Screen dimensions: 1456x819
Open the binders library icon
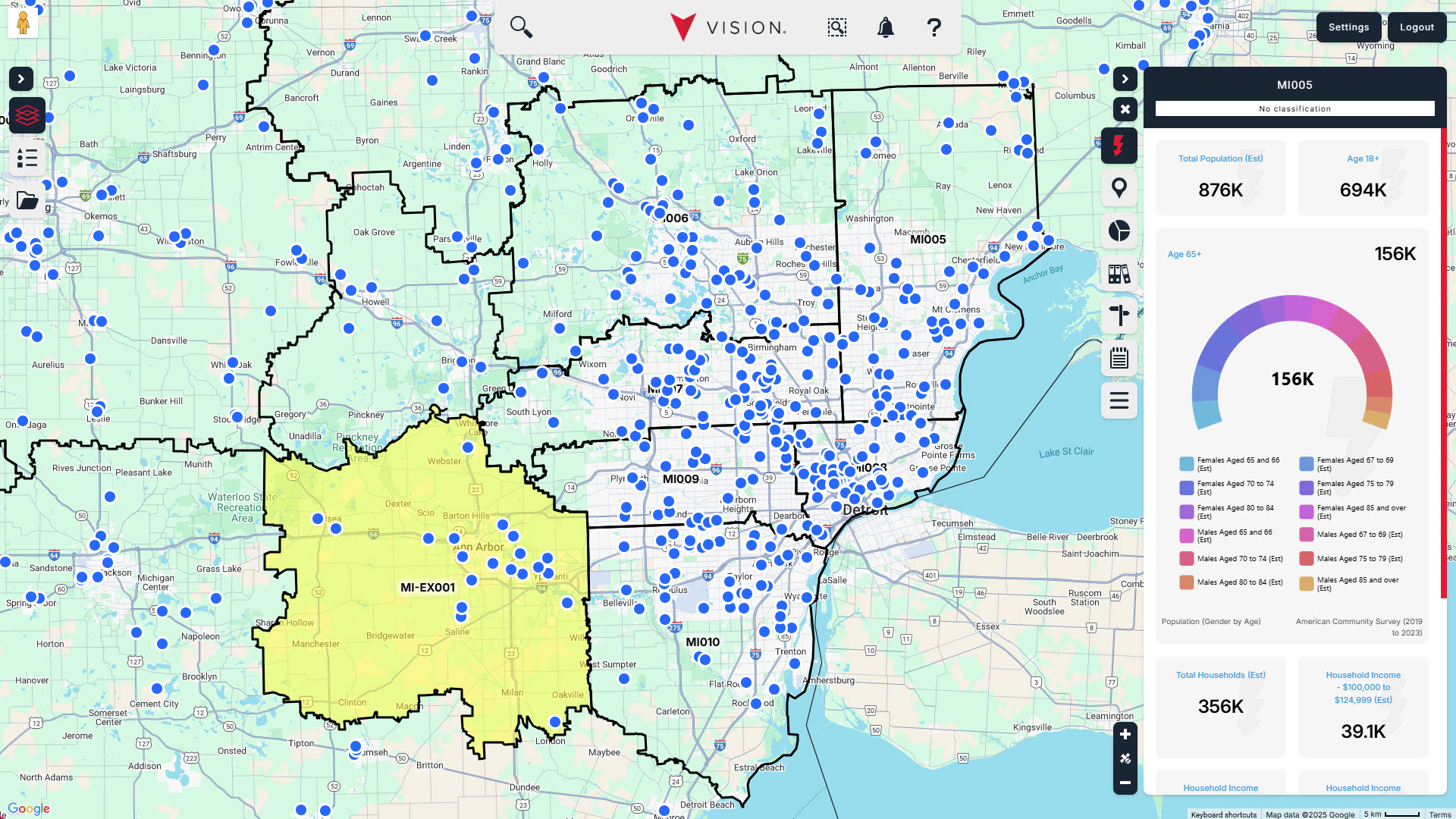click(1119, 273)
